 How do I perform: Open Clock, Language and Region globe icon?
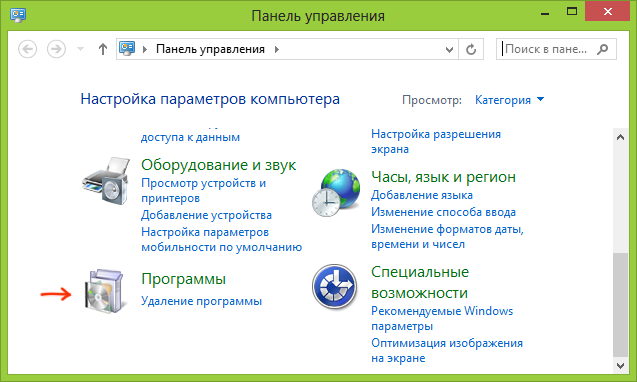point(336,193)
